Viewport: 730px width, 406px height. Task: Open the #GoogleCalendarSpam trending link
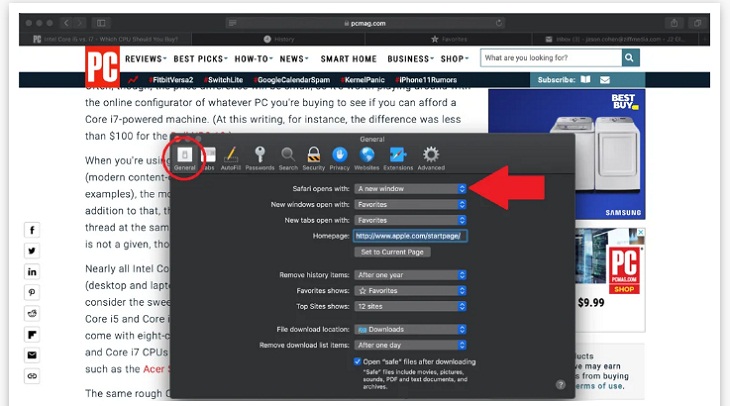(292, 80)
